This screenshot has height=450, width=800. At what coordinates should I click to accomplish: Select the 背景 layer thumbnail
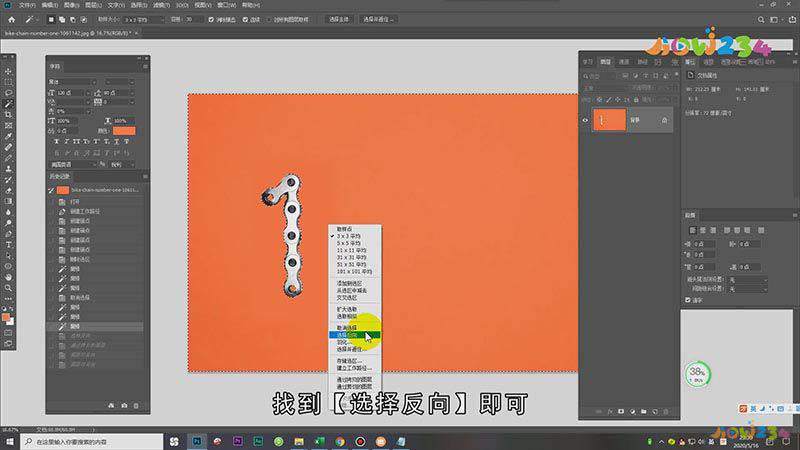[x=609, y=120]
